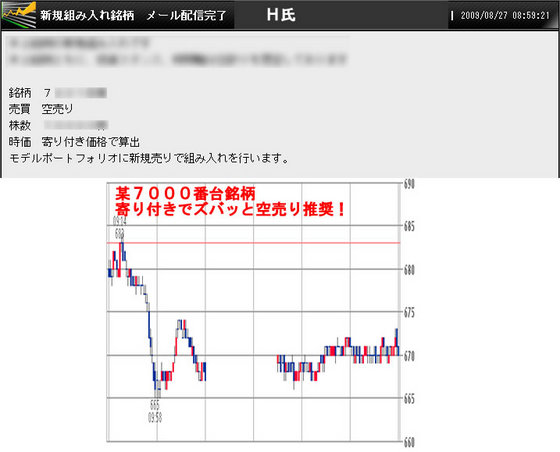Click the '空売り' value text
560x452 pixels.
(x=57, y=109)
